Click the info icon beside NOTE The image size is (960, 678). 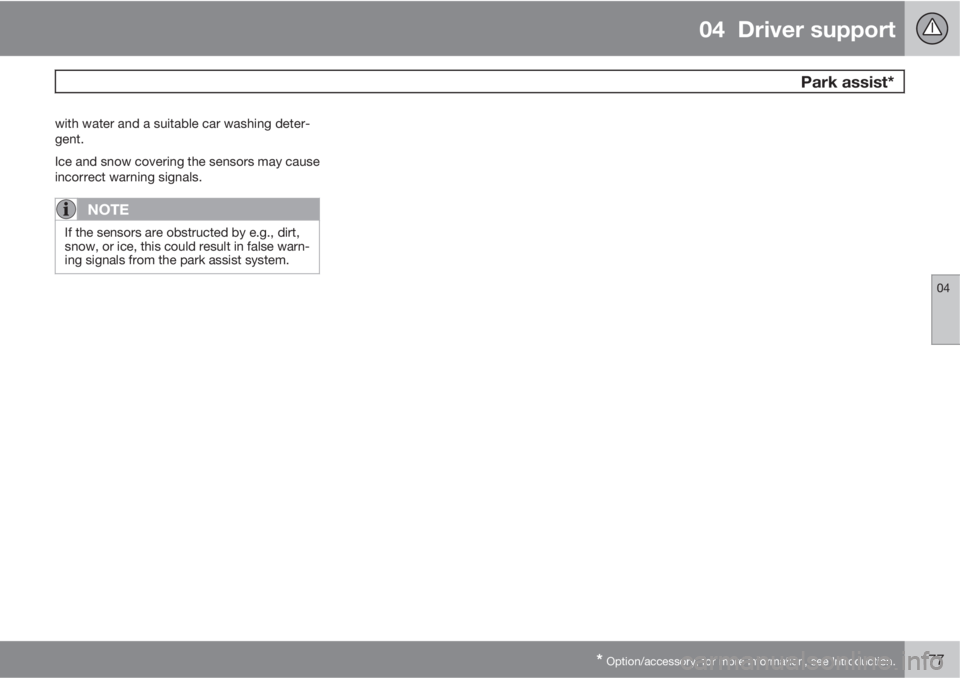point(67,209)
